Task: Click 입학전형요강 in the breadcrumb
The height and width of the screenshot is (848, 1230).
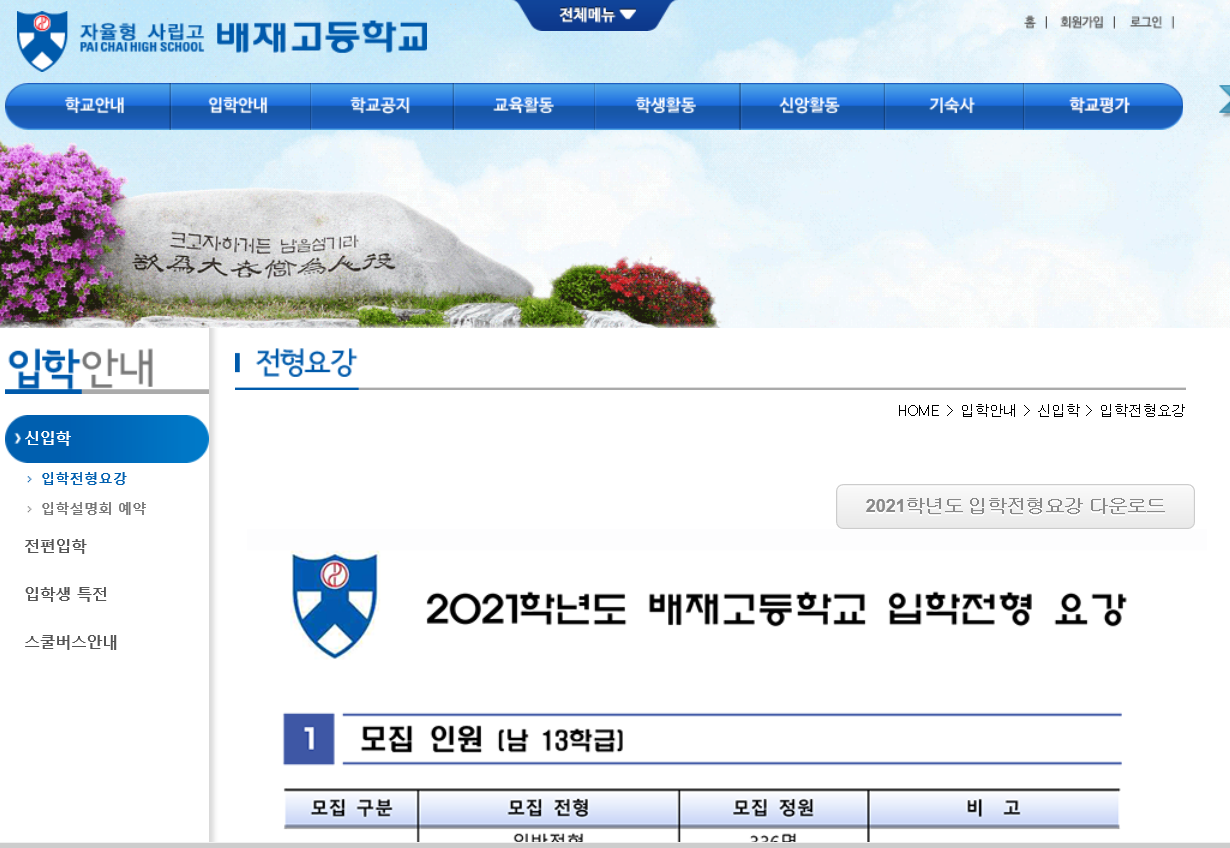Action: click(x=1142, y=411)
